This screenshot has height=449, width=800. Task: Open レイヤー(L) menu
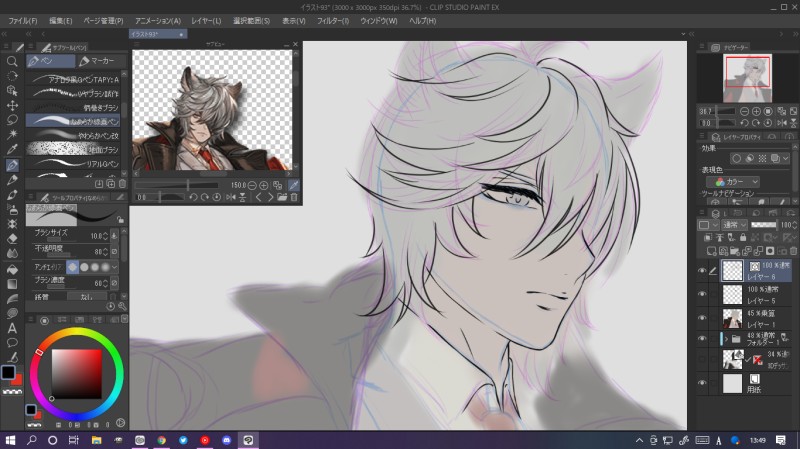[206, 21]
